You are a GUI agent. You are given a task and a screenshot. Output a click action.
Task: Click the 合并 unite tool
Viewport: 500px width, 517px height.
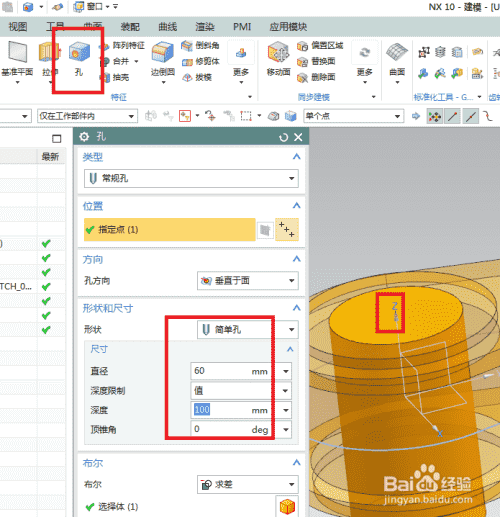[115, 61]
